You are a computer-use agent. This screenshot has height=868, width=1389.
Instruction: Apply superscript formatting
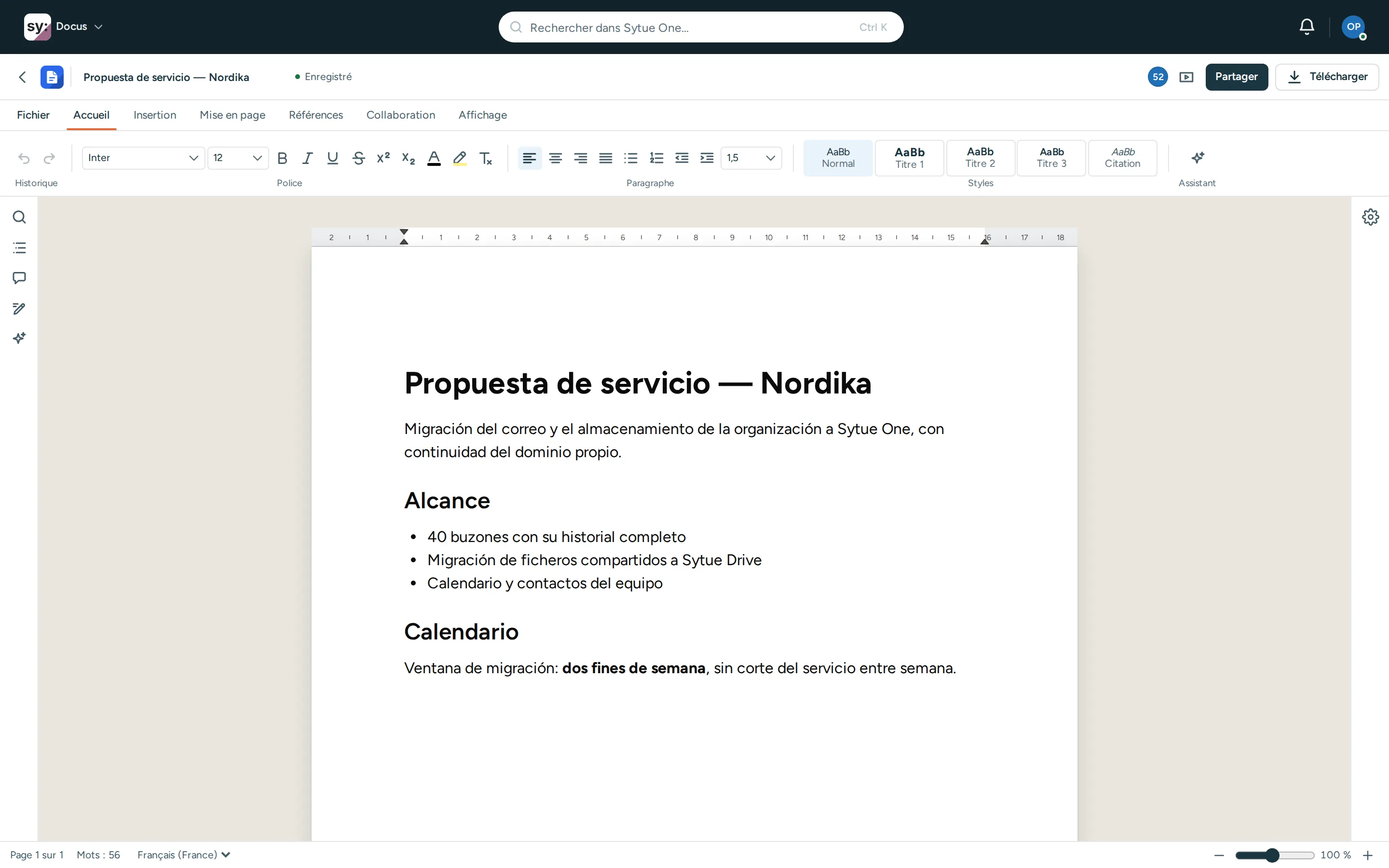point(383,158)
